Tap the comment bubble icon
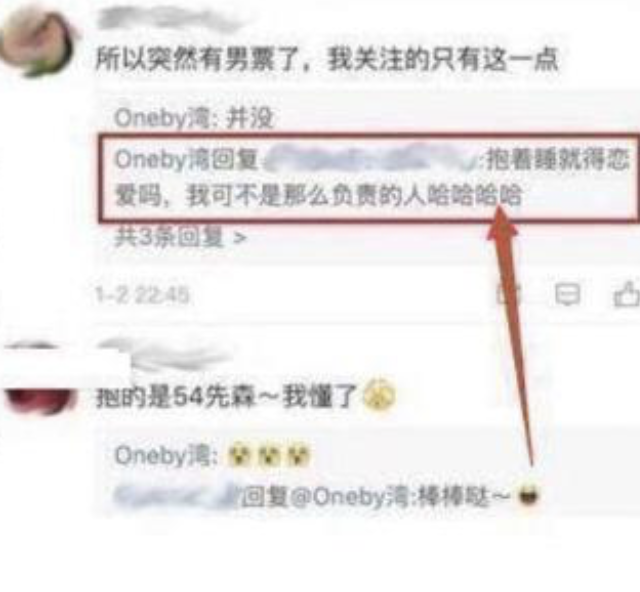Viewport: 640px width, 592px height. pyautogui.click(x=567, y=294)
